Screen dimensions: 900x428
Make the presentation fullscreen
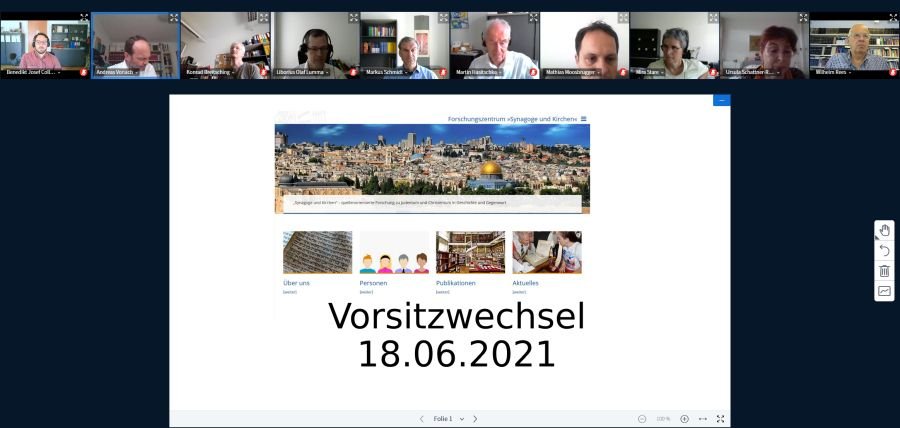pyautogui.click(x=720, y=419)
